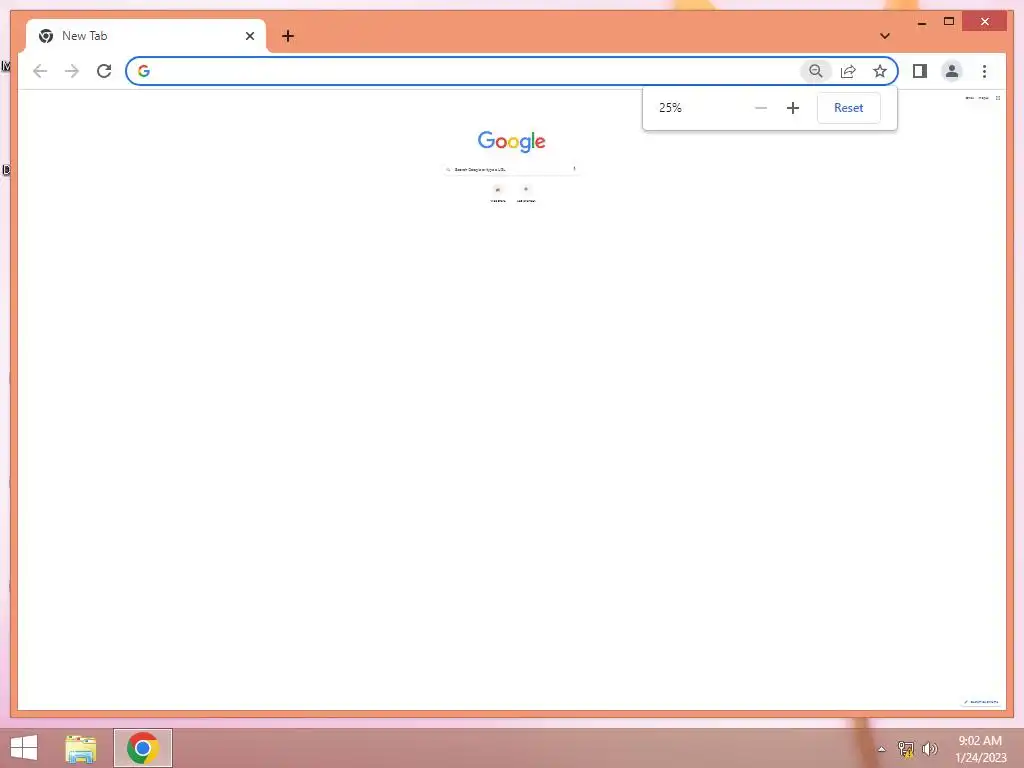The width and height of the screenshot is (1024, 768).
Task: Reset the page zoom level
Action: point(848,108)
